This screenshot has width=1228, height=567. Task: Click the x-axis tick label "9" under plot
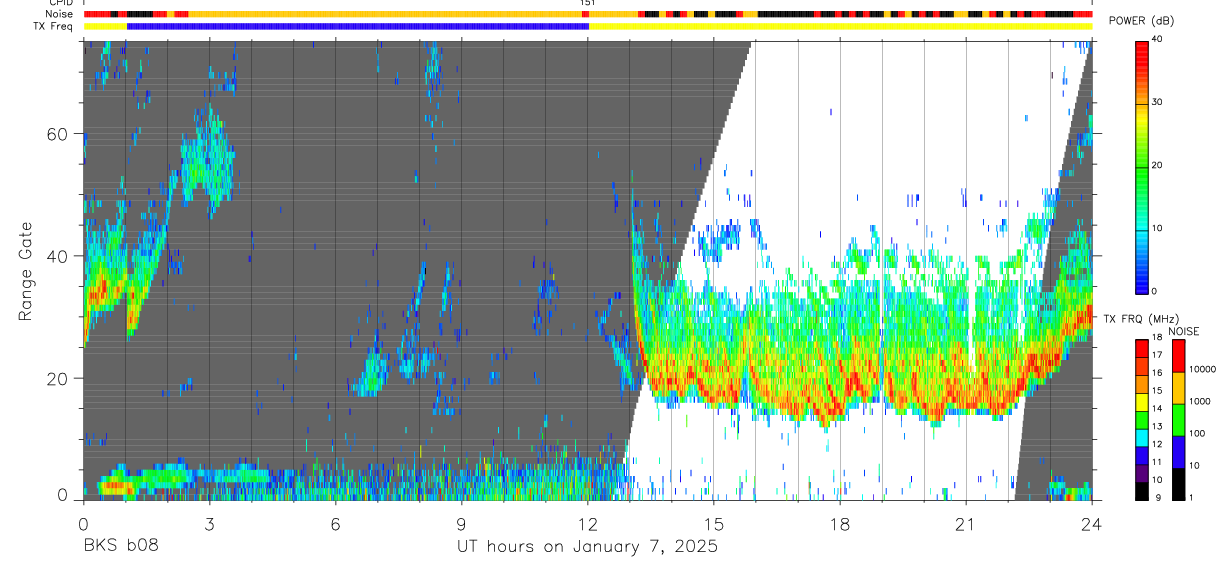(461, 524)
